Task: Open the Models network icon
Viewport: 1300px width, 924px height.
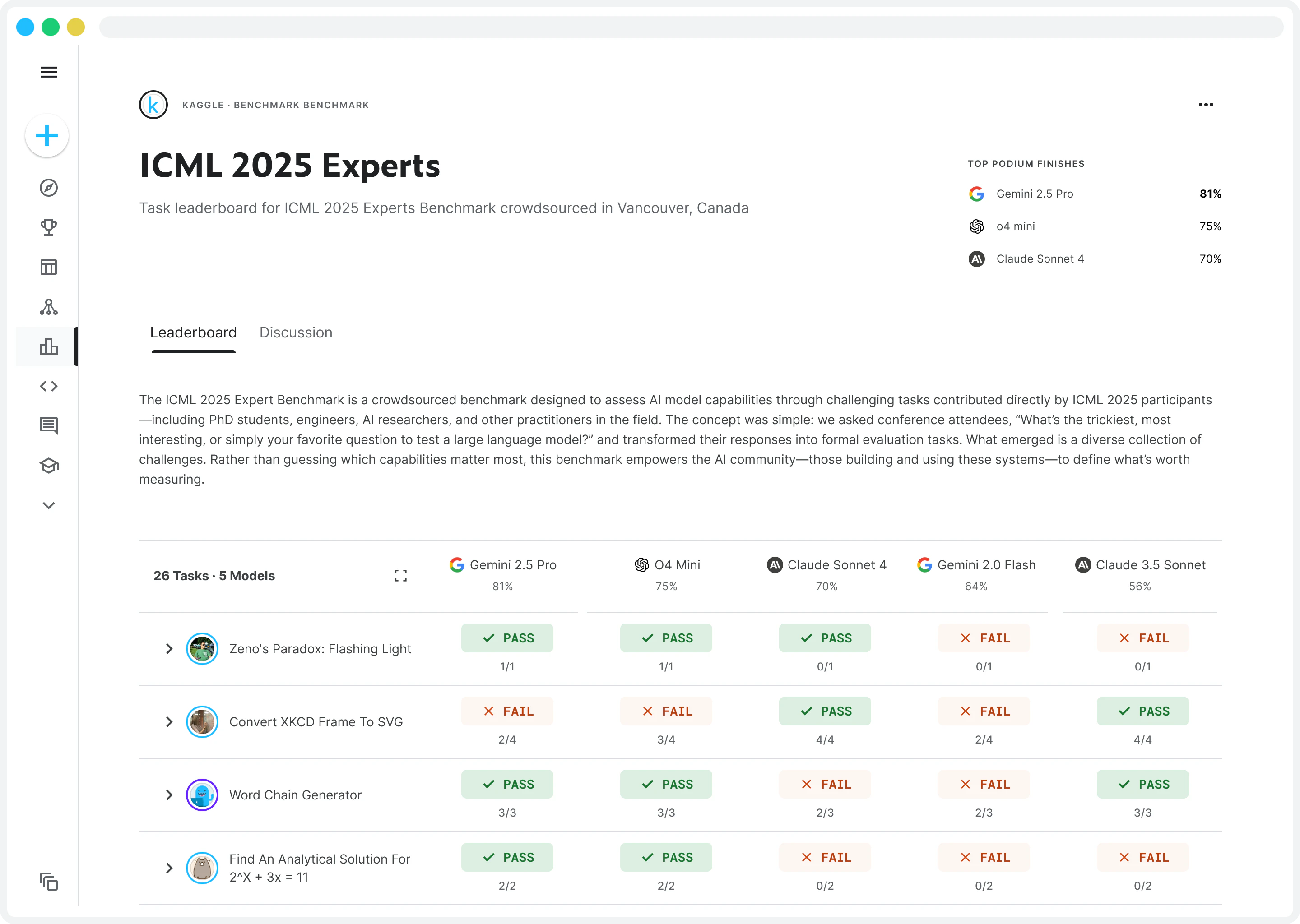Action: [x=48, y=307]
